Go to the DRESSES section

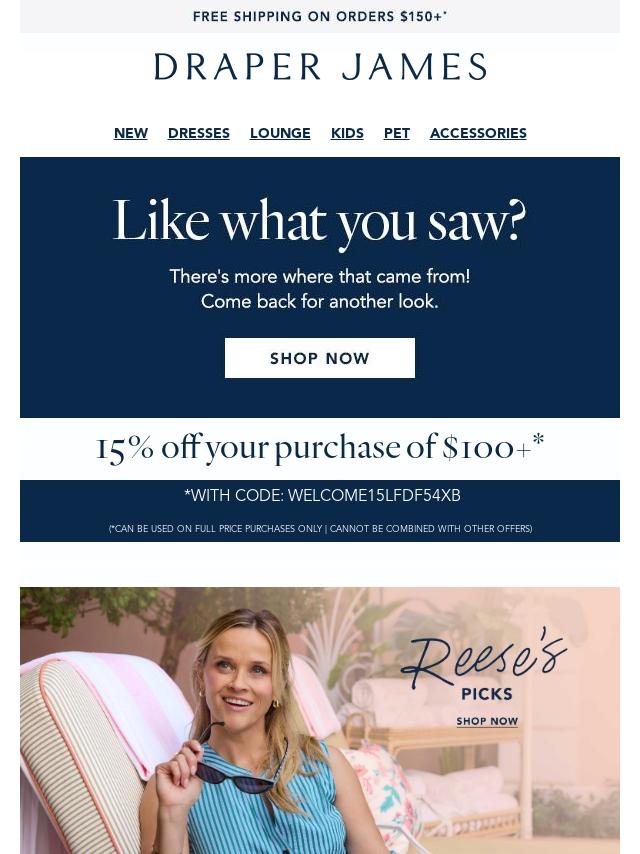tap(199, 133)
